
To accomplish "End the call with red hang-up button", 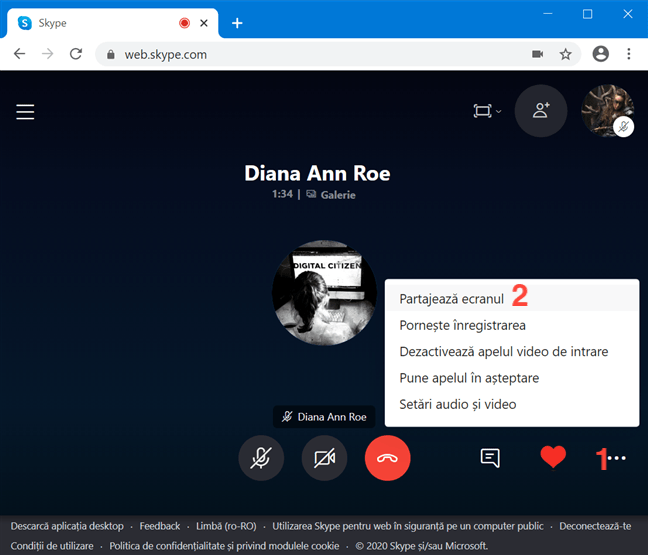I will tap(388, 458).
